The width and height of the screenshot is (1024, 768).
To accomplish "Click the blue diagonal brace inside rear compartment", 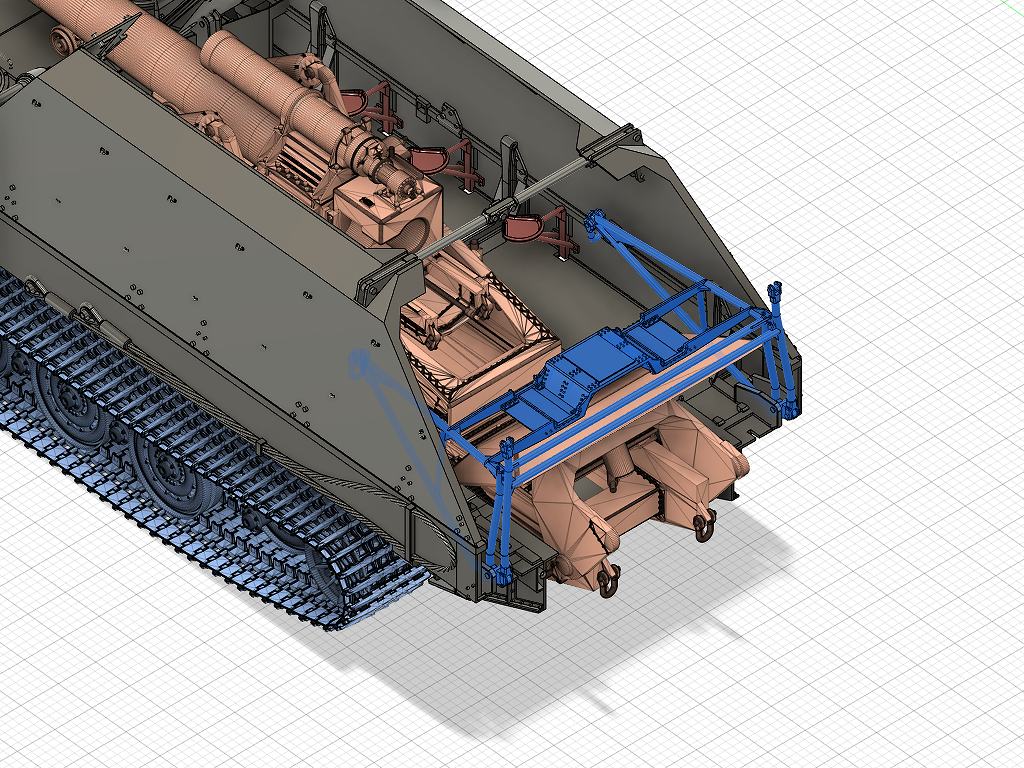I will pos(640,262).
